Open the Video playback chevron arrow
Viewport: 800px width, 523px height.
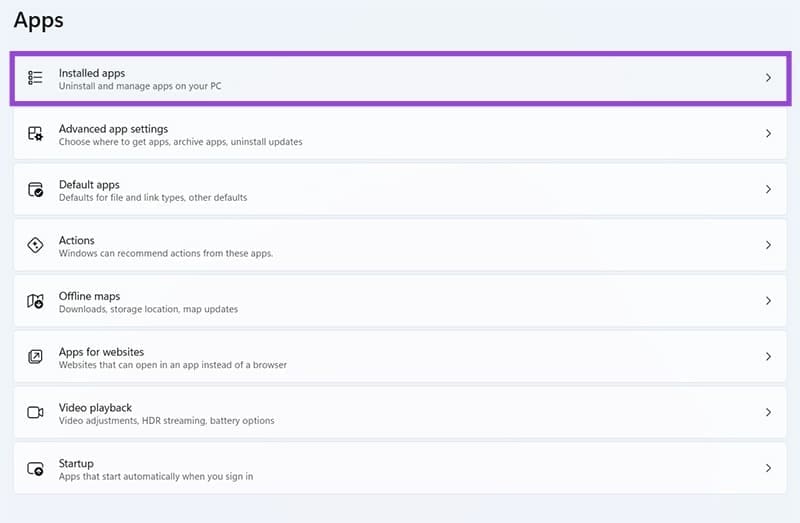coord(768,413)
